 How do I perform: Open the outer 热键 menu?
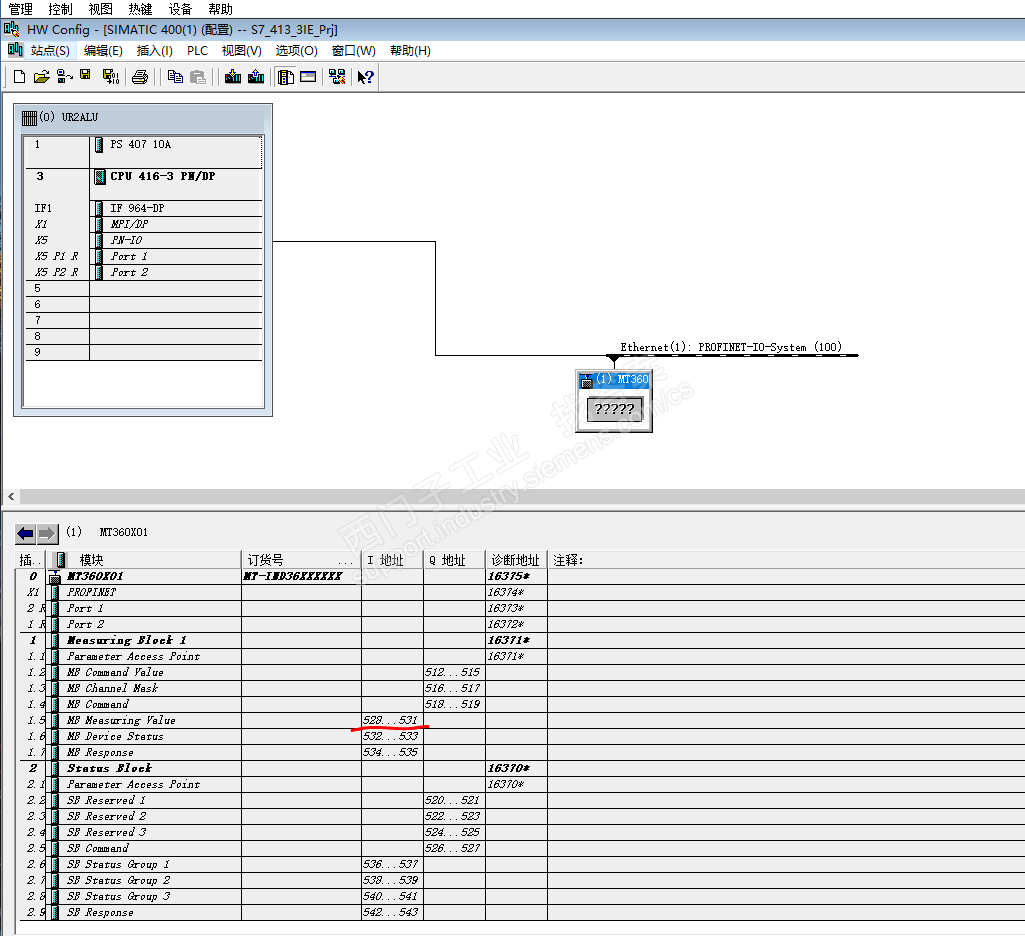[x=140, y=9]
